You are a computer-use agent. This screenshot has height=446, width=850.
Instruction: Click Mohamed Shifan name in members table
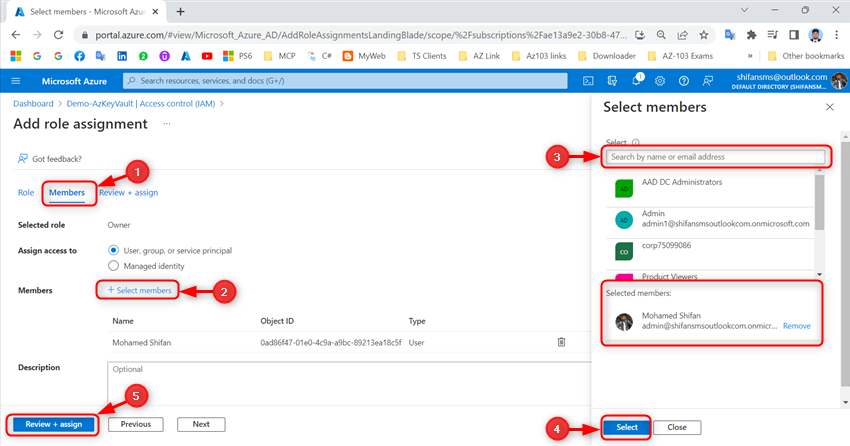141,342
